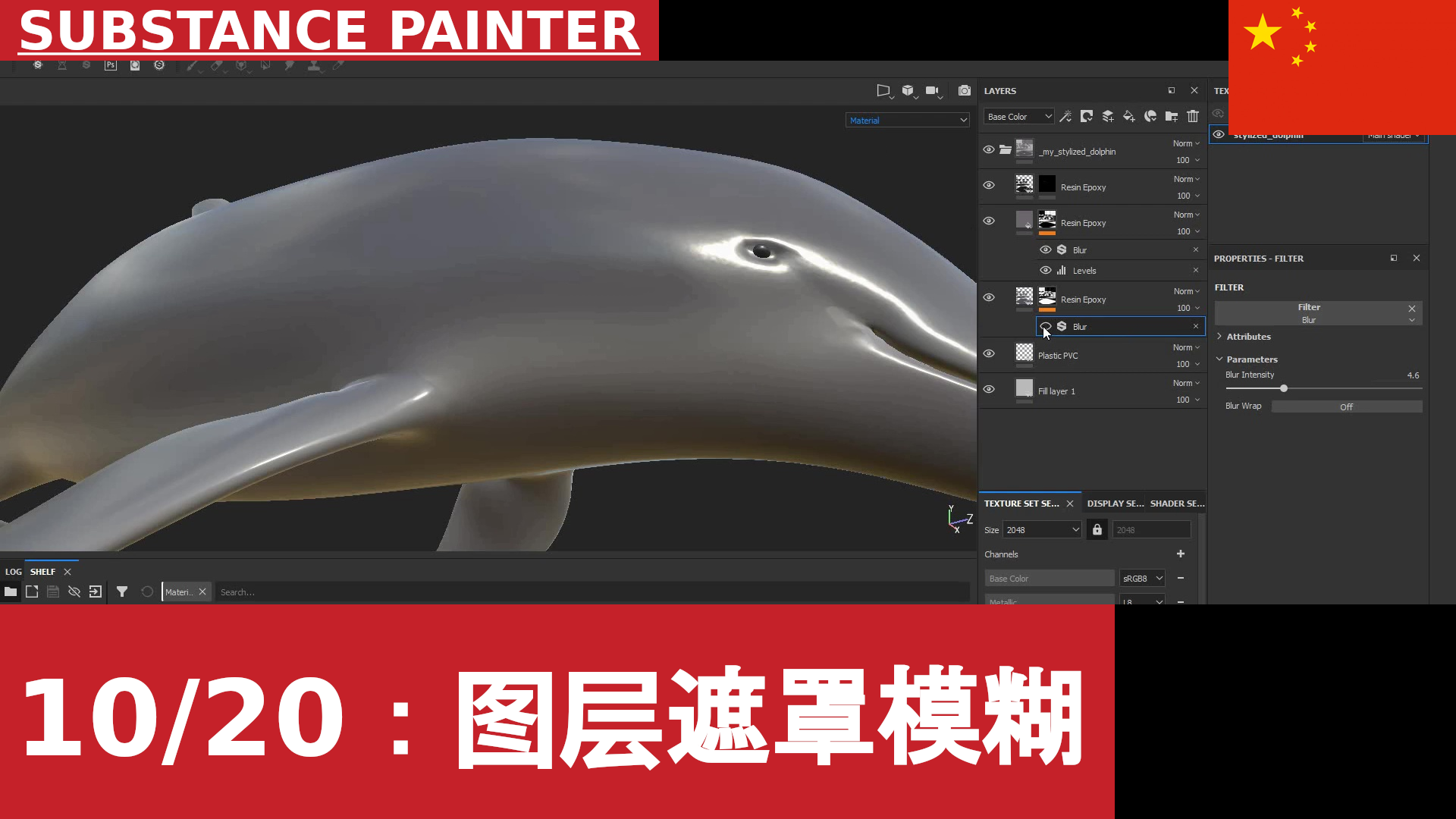Add a new fill layer

click(1129, 116)
